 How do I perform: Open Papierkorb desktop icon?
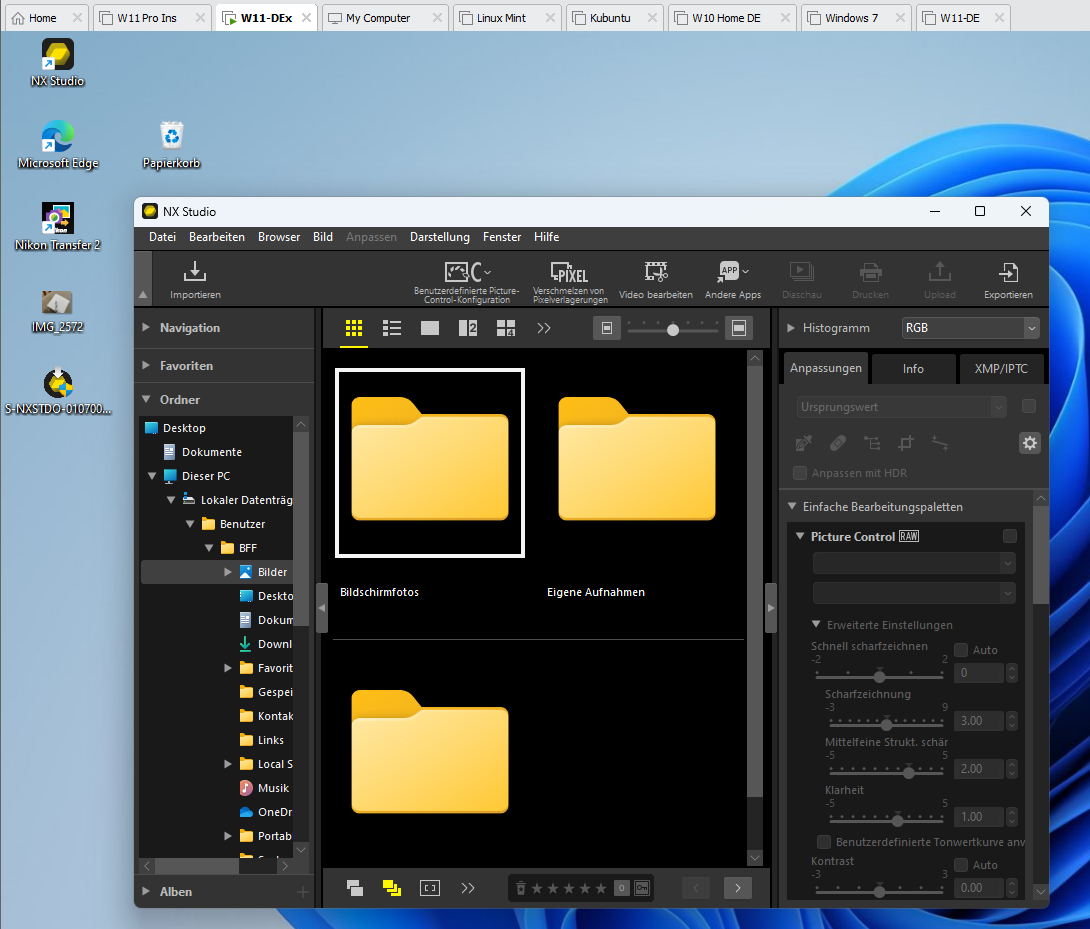point(172,145)
